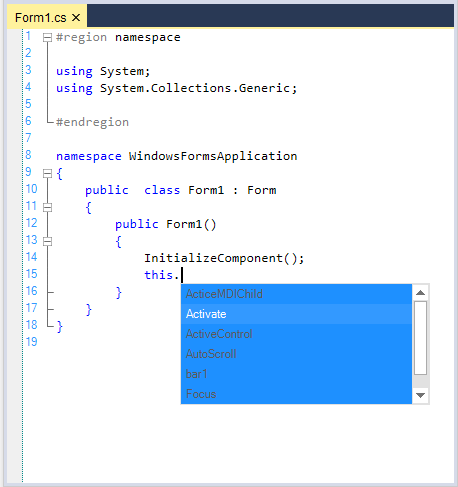Screen dimensions: 458x487
Task: Click the autocomplete scroll up arrow
Action: tap(421, 293)
